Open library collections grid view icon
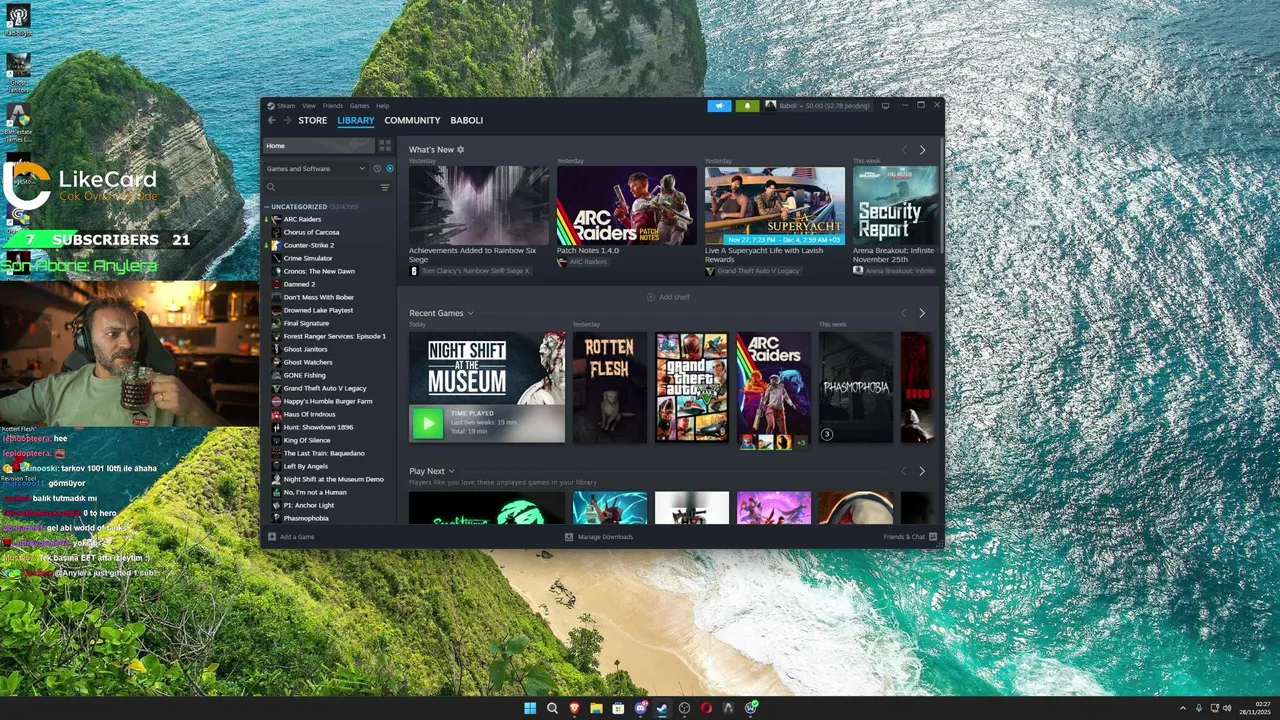The height and width of the screenshot is (720, 1280). (x=385, y=145)
